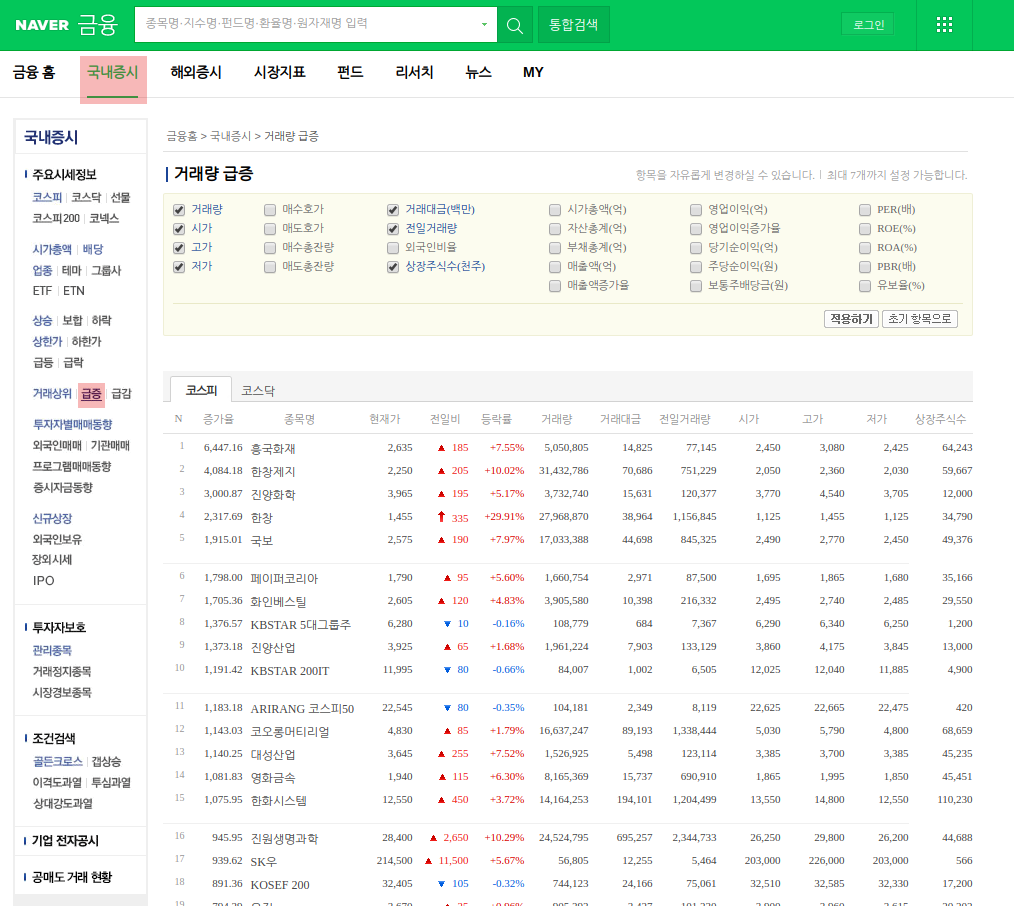
Task: Switch to the 코스닥 tab
Action: tap(258, 391)
